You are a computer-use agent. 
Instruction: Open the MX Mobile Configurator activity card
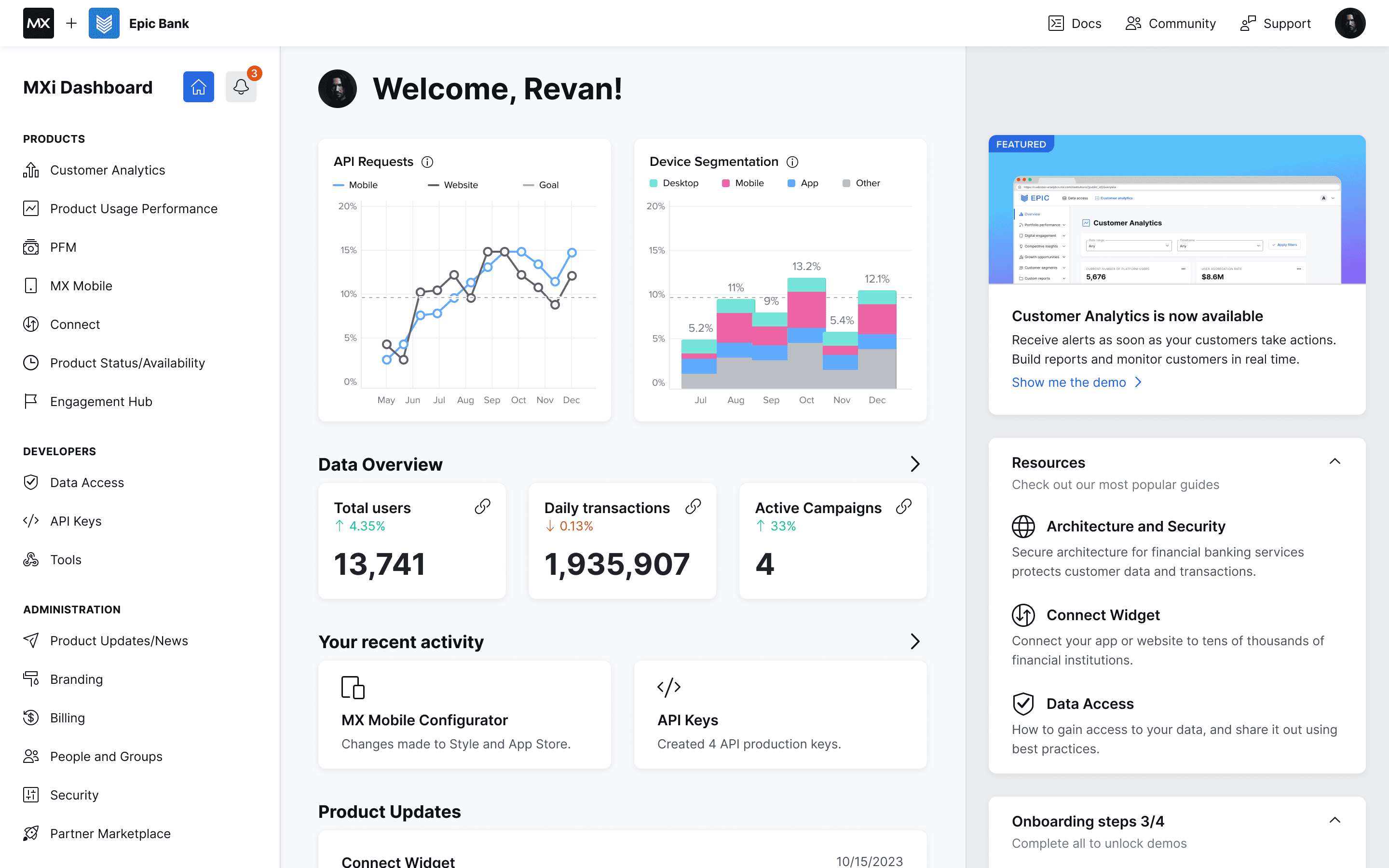point(464,714)
